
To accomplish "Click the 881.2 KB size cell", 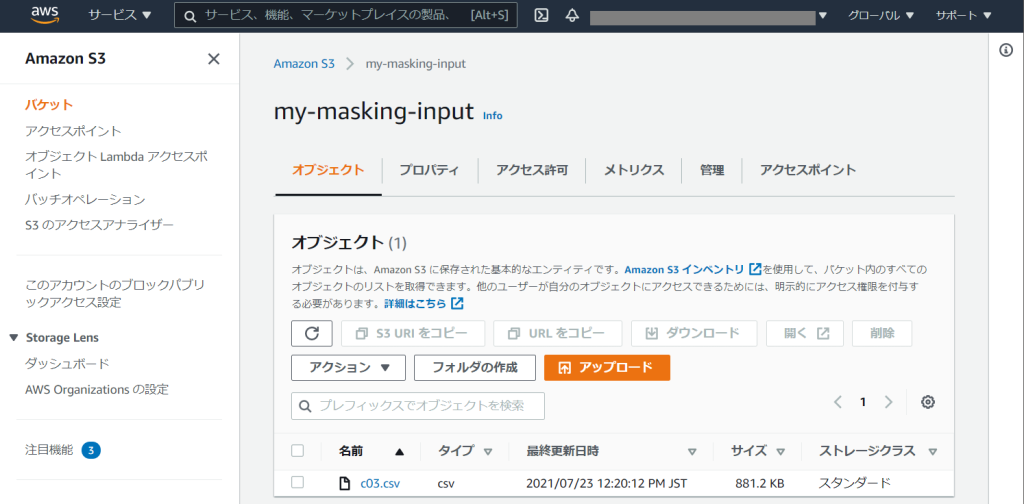I will point(760,484).
